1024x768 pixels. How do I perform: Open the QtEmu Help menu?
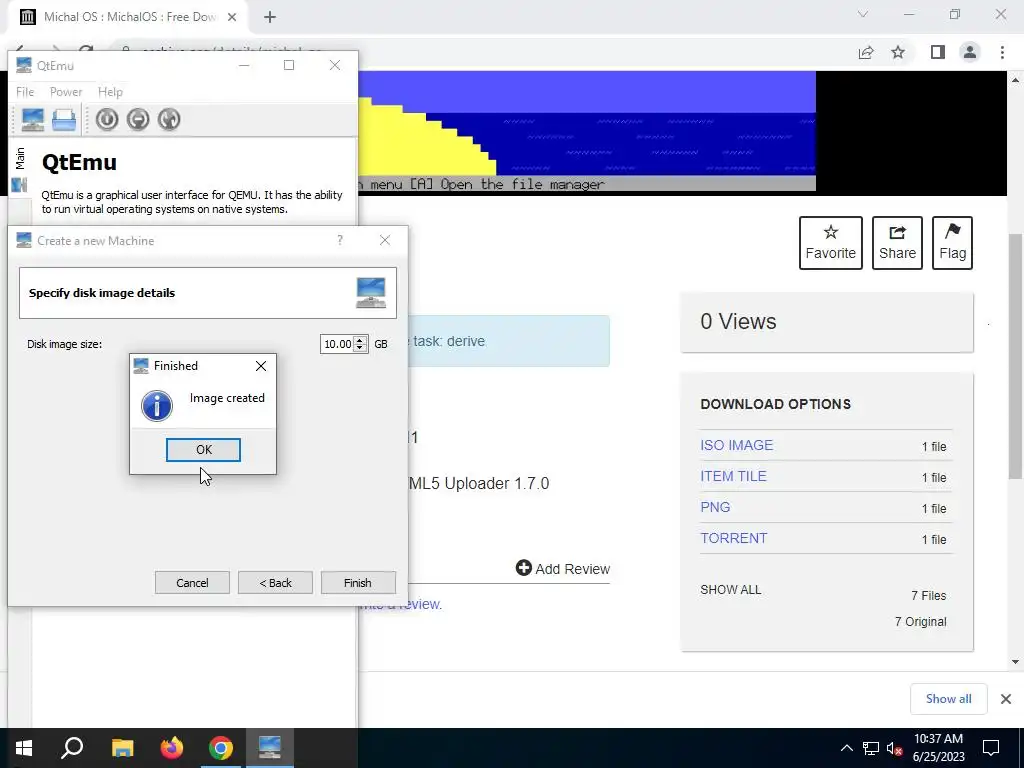click(110, 92)
